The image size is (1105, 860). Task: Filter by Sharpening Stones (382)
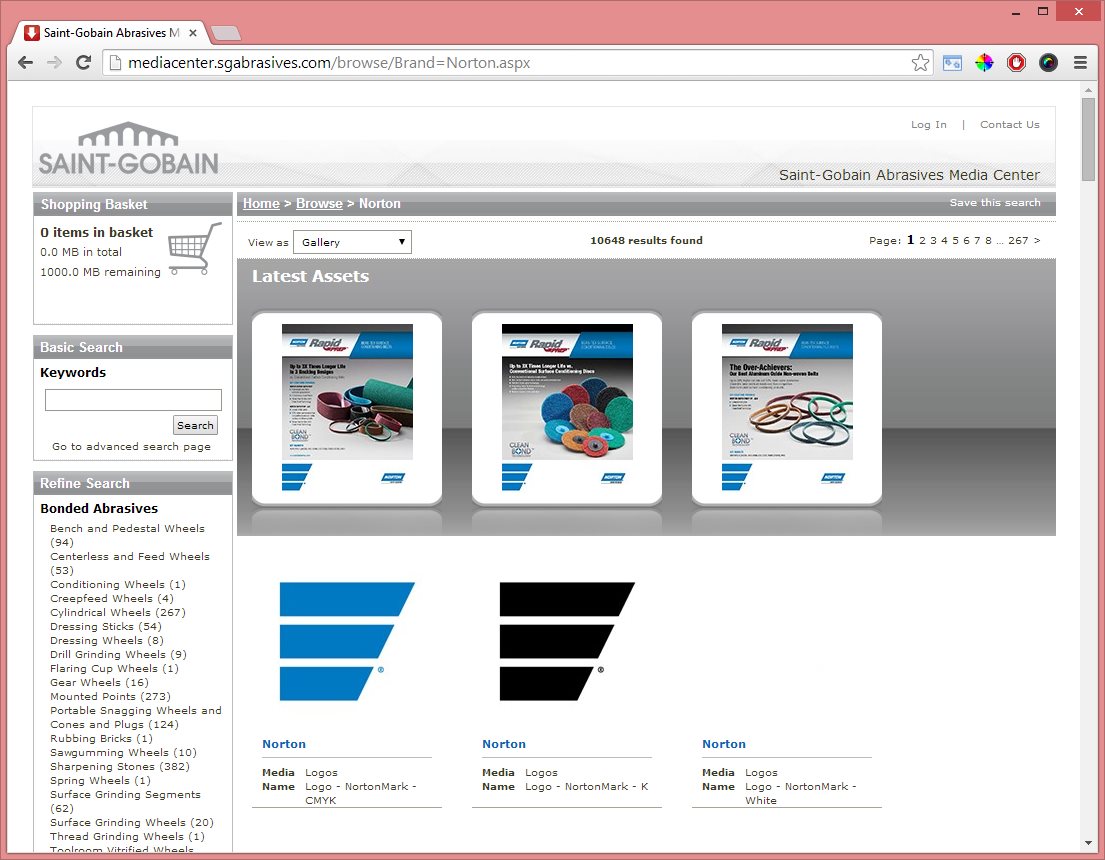coord(120,767)
